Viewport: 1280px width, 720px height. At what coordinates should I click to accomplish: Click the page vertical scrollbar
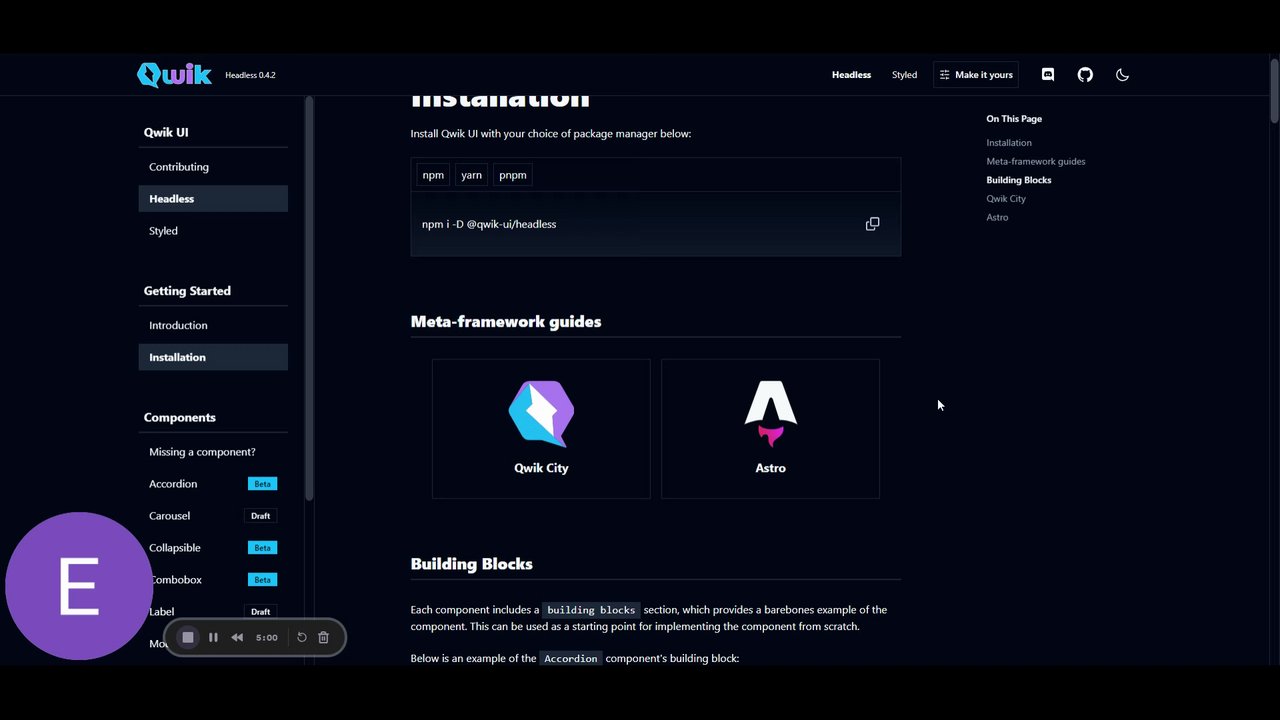pyautogui.click(x=1274, y=90)
